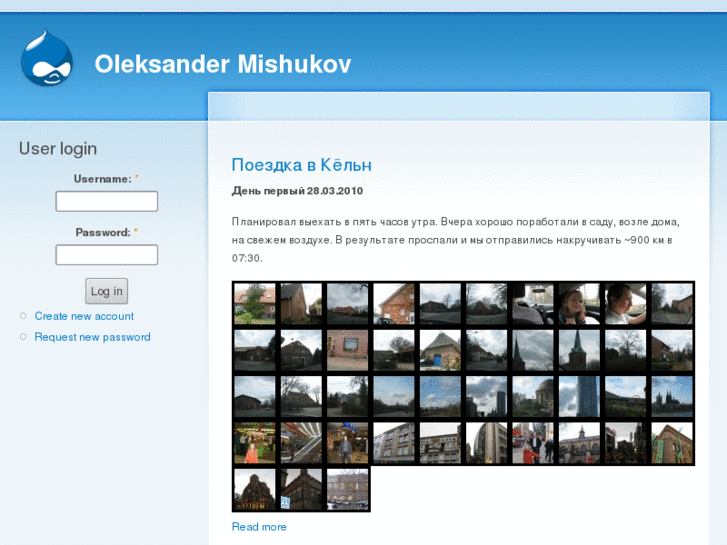Open thumbnail of girl at flower market
727x545 pixels.
[x=255, y=443]
